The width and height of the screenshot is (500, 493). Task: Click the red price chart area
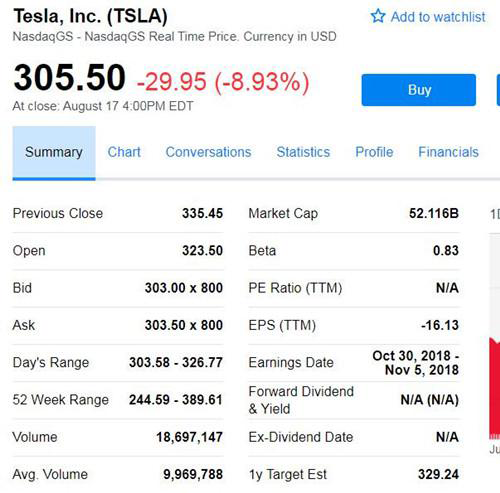click(495, 388)
